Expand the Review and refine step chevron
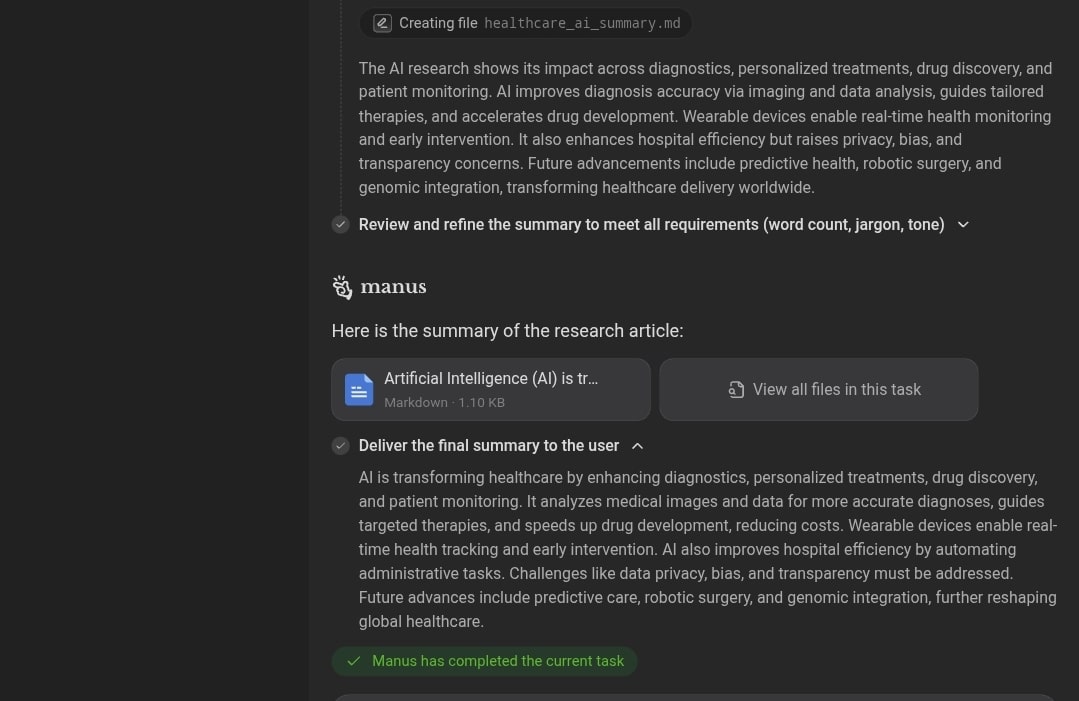 (x=963, y=224)
